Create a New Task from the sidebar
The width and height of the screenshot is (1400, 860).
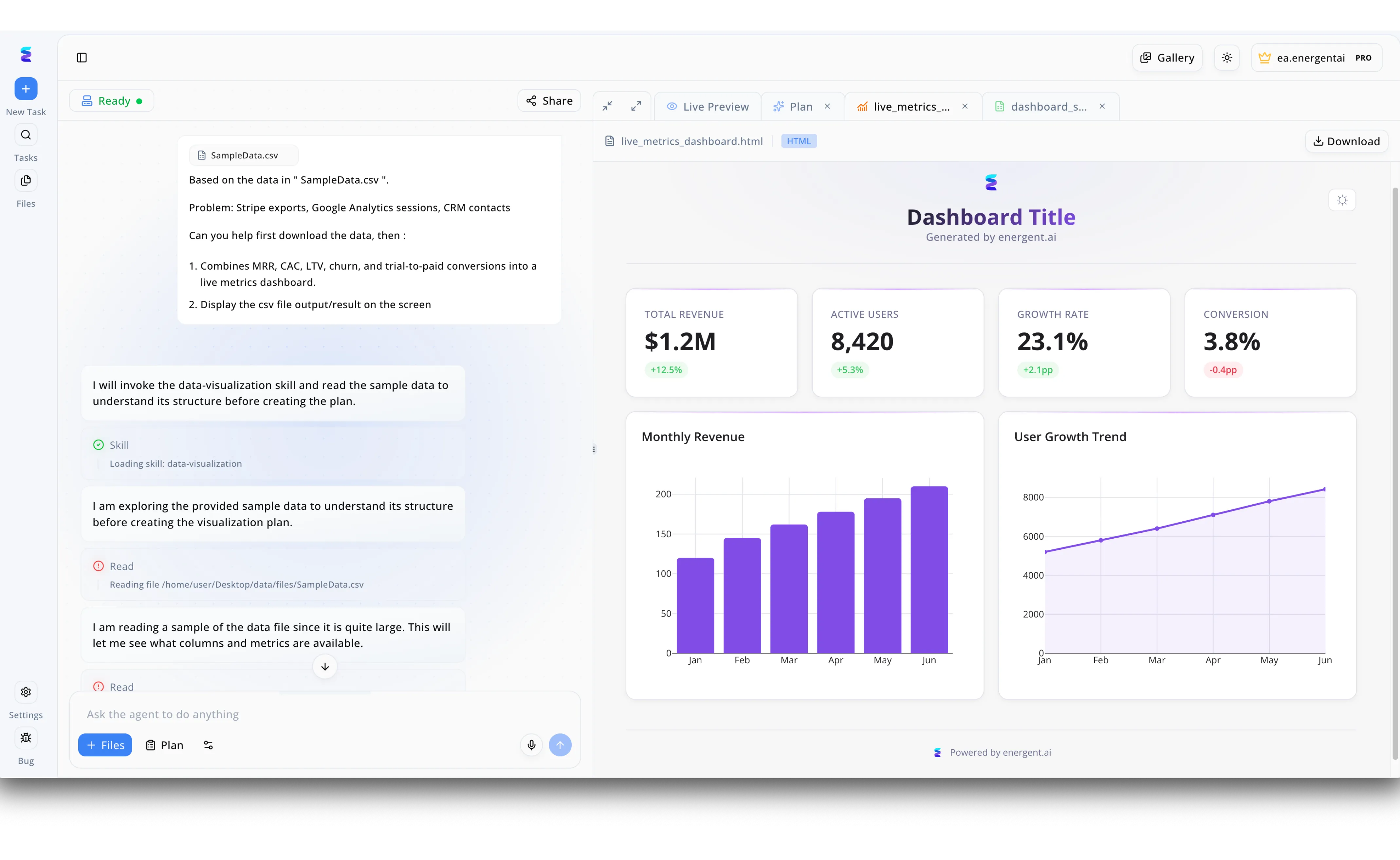coord(25,89)
